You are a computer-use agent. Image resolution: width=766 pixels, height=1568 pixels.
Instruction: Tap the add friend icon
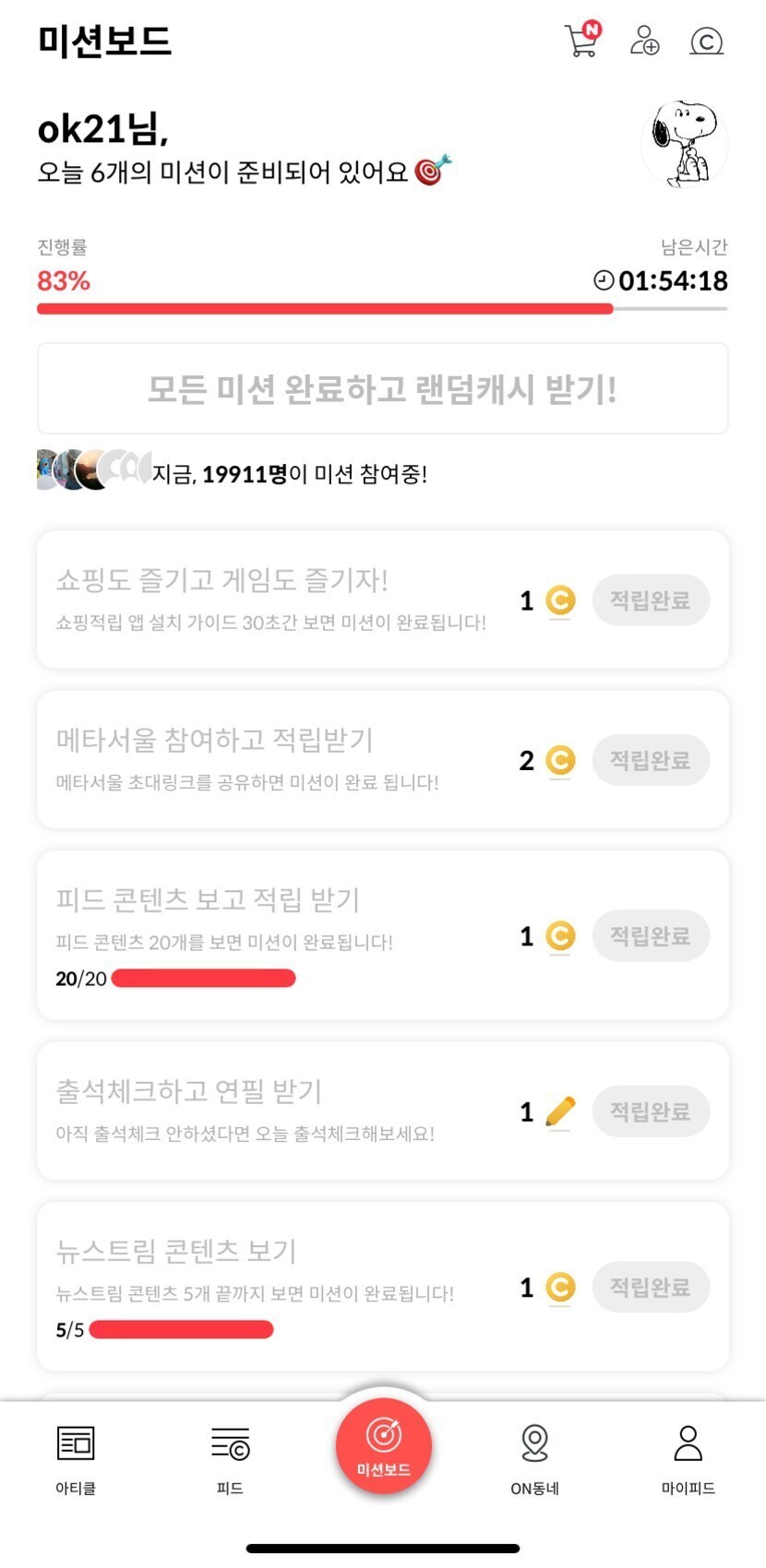[x=644, y=41]
